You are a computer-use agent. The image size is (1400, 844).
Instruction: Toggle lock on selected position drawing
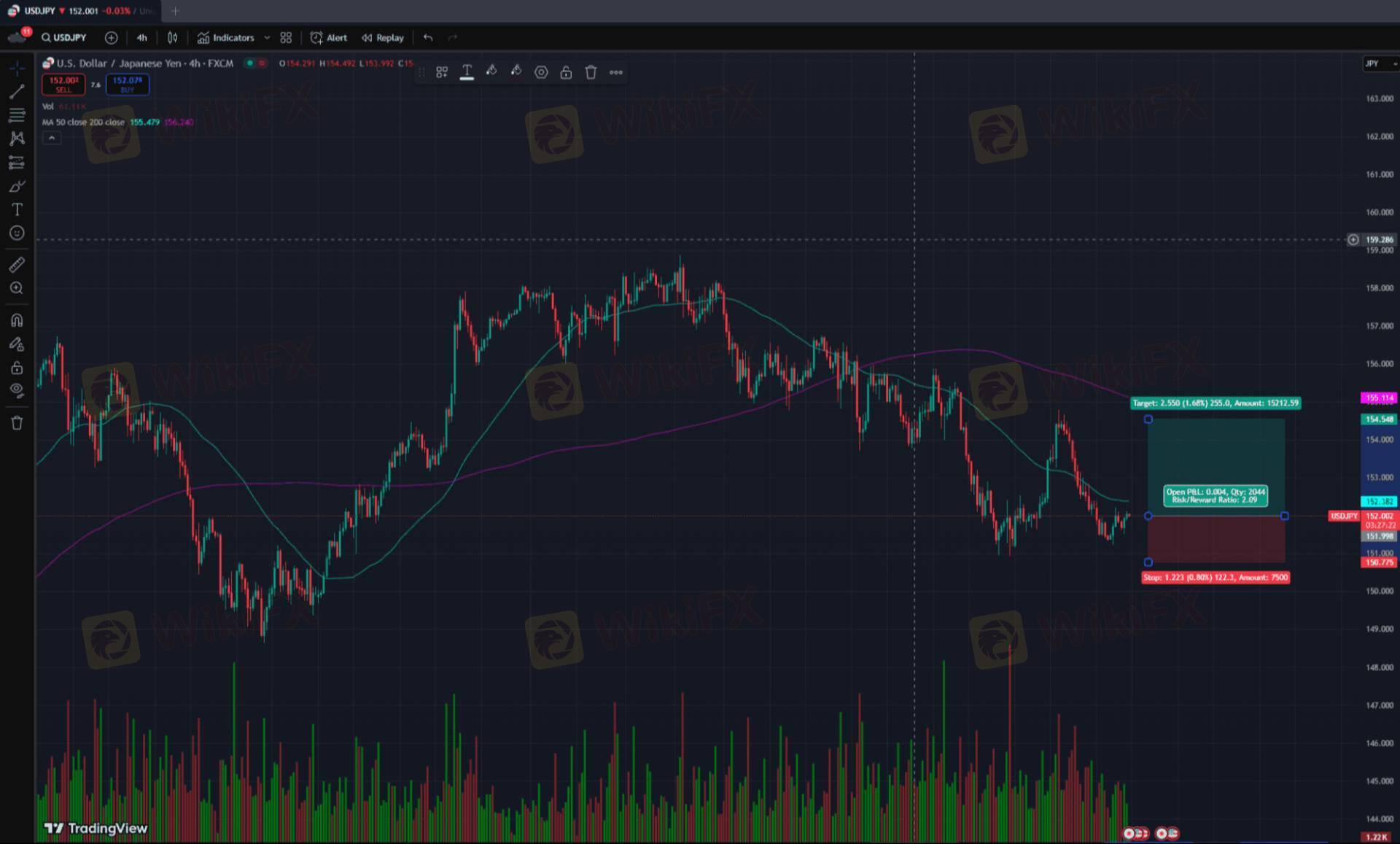(x=566, y=72)
